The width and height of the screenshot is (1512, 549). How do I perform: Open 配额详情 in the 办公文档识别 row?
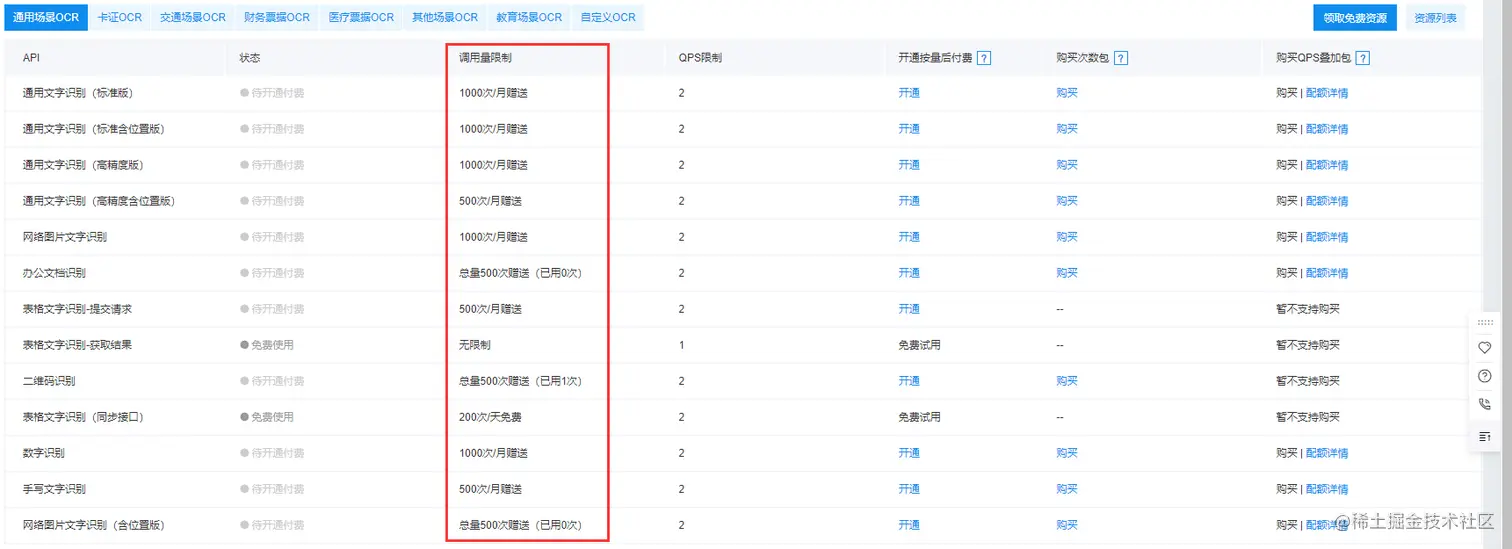pos(1327,273)
